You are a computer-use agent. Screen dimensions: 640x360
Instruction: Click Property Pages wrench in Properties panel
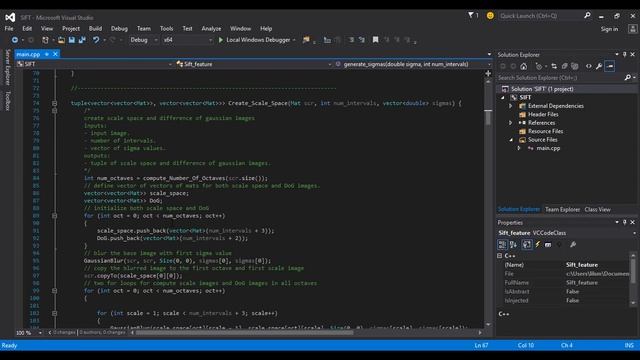click(x=573, y=244)
